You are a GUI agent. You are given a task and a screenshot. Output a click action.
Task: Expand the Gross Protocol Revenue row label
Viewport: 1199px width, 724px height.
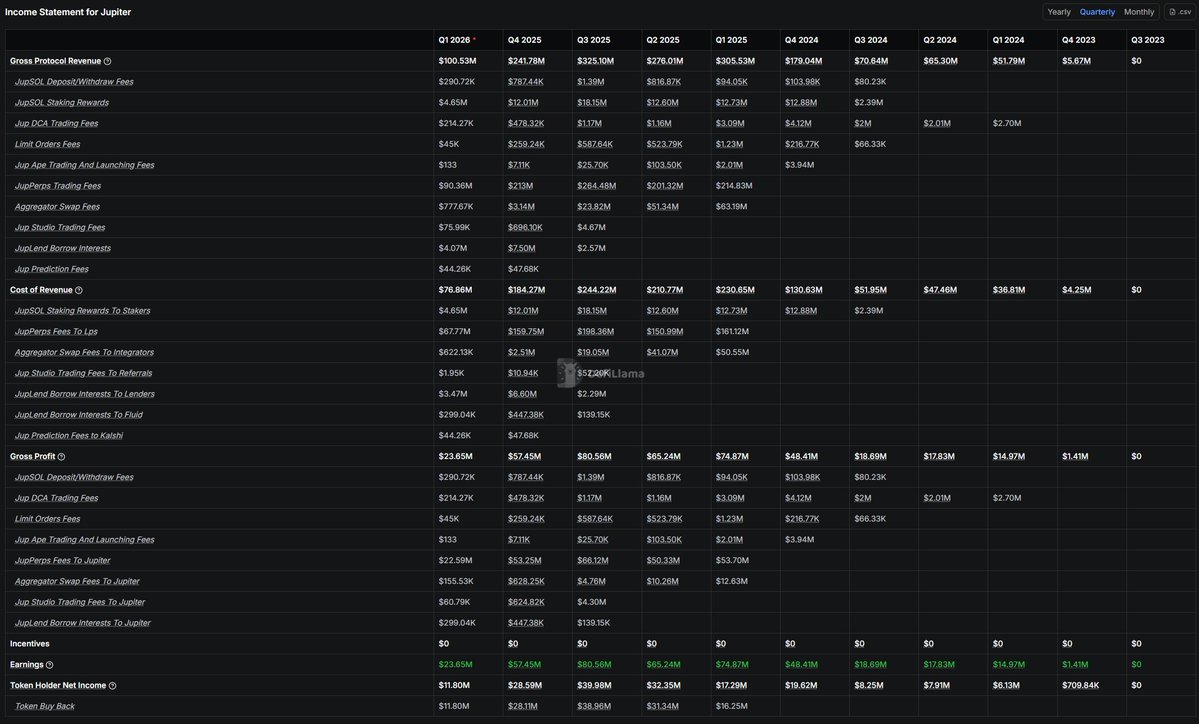[x=55, y=61]
